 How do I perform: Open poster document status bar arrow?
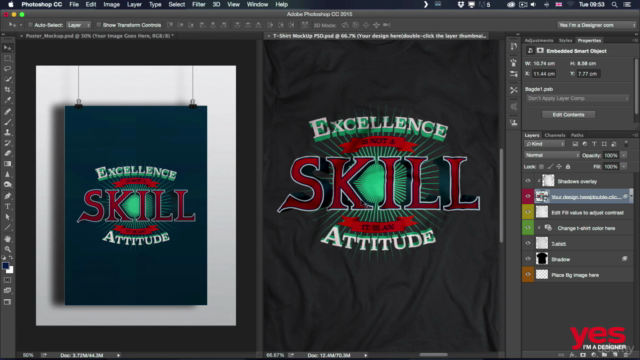[x=118, y=355]
